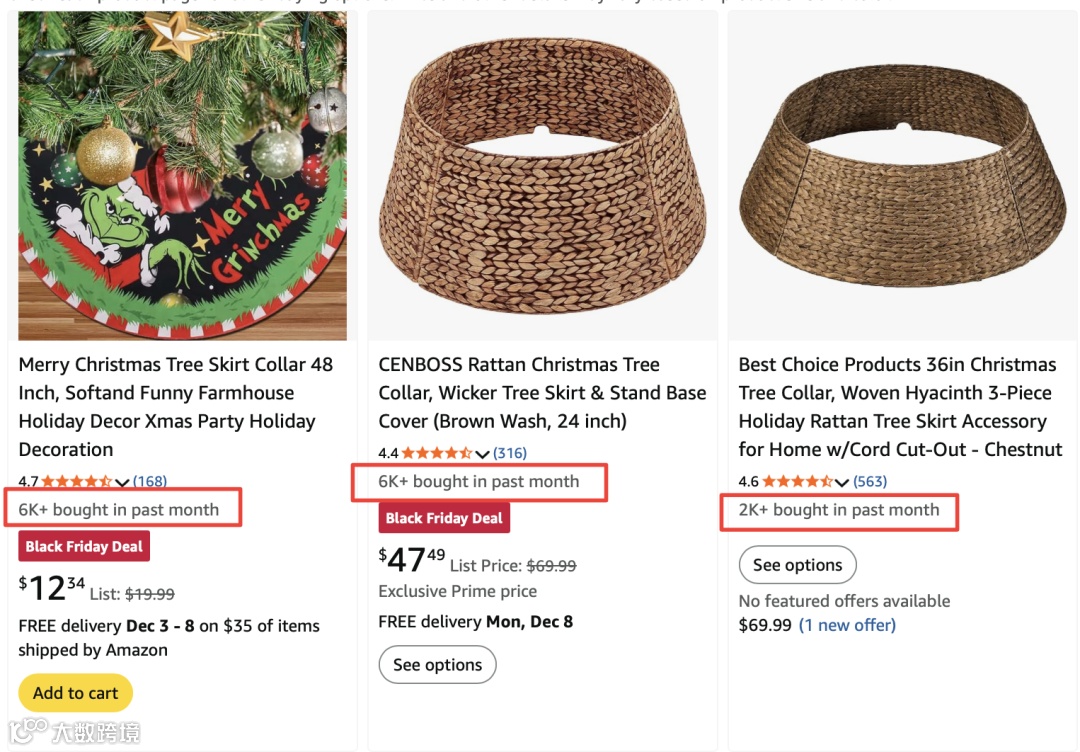Expand rating dropdown for the 4.6-star product
The width and height of the screenshot is (1080, 752).
pyautogui.click(x=843, y=482)
